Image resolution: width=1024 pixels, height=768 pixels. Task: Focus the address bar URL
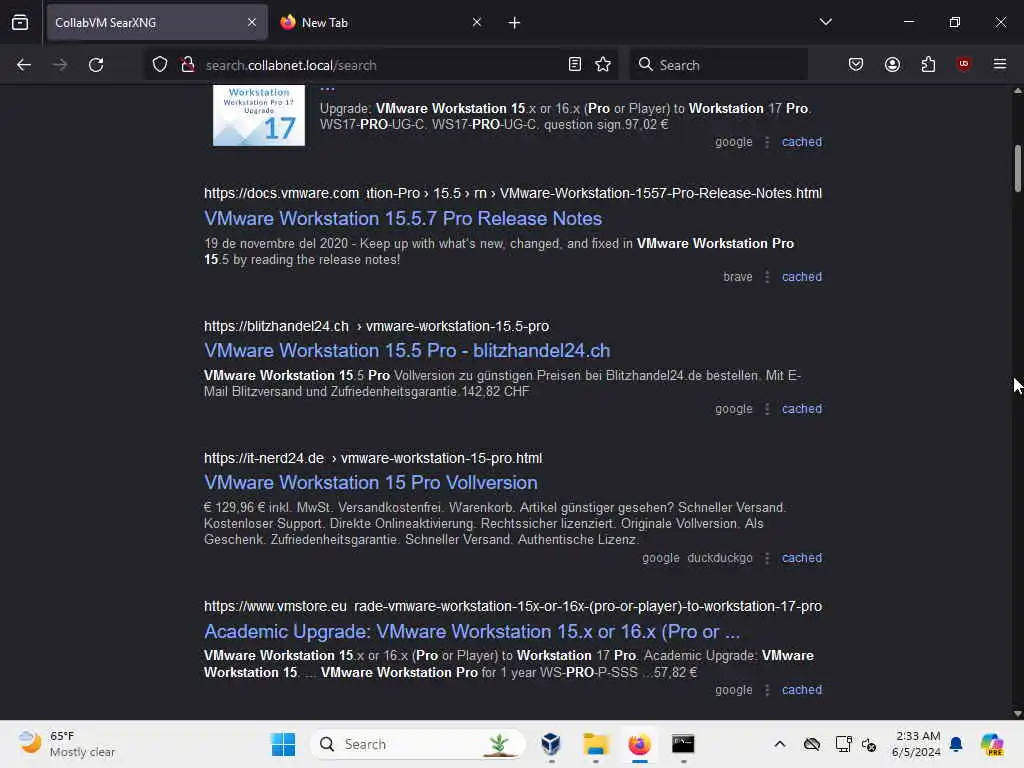pos(382,65)
